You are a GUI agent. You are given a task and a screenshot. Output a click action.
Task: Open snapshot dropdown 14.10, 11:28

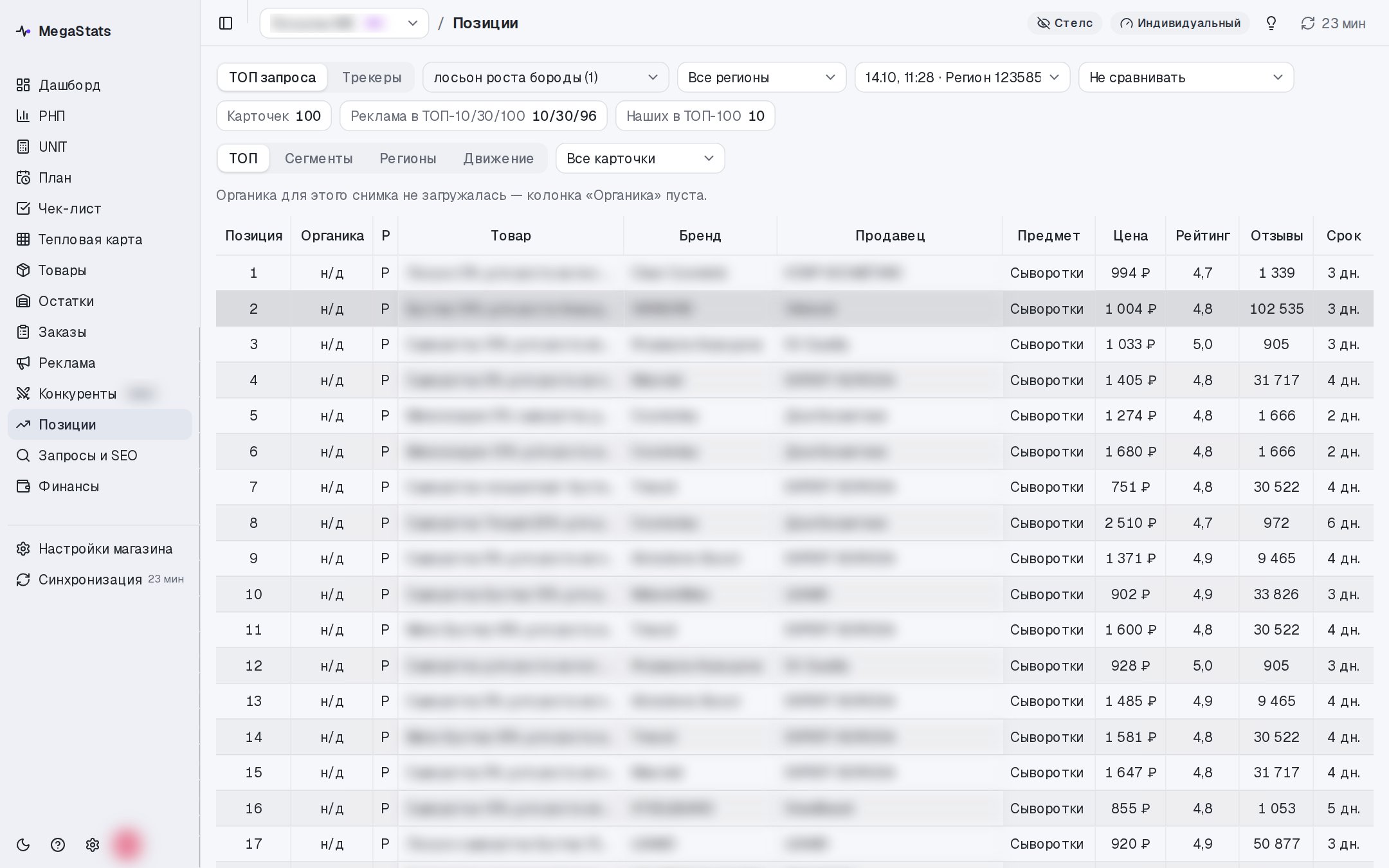click(962, 77)
